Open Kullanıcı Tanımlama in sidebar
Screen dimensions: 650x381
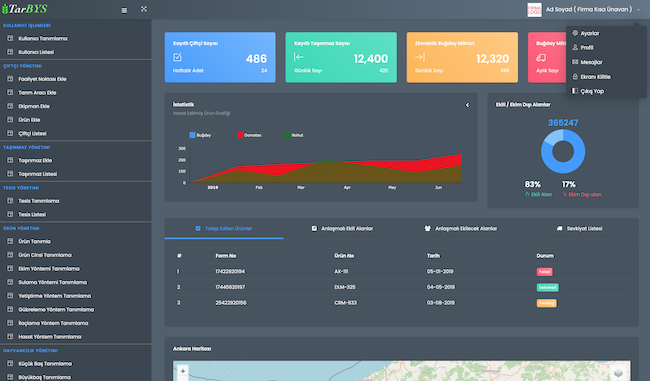pos(43,39)
